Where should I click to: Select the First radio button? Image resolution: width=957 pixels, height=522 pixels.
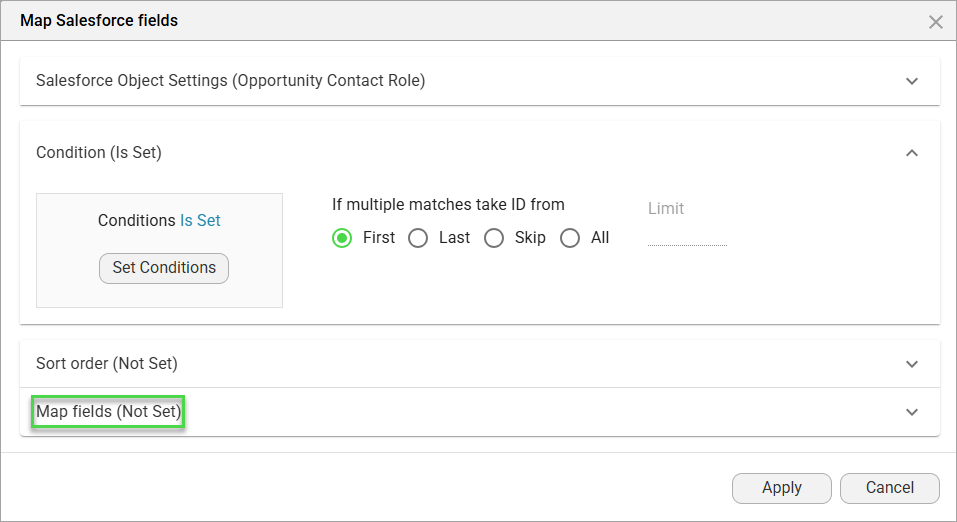(343, 238)
